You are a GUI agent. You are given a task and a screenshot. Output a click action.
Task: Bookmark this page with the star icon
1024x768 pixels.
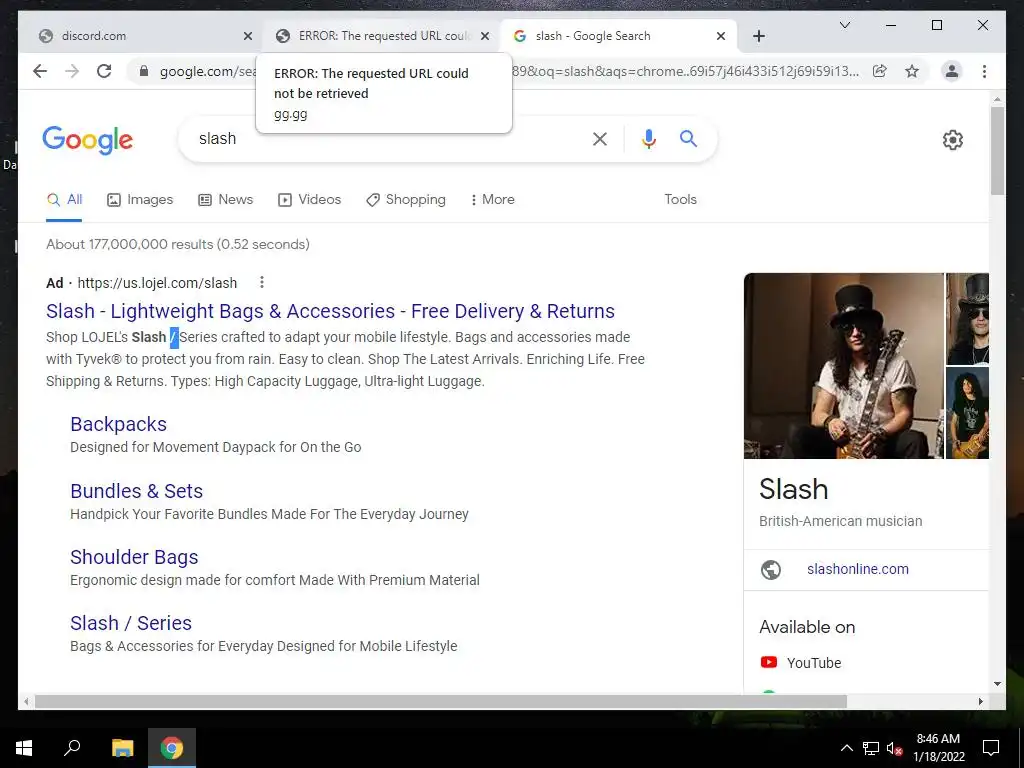pos(912,71)
